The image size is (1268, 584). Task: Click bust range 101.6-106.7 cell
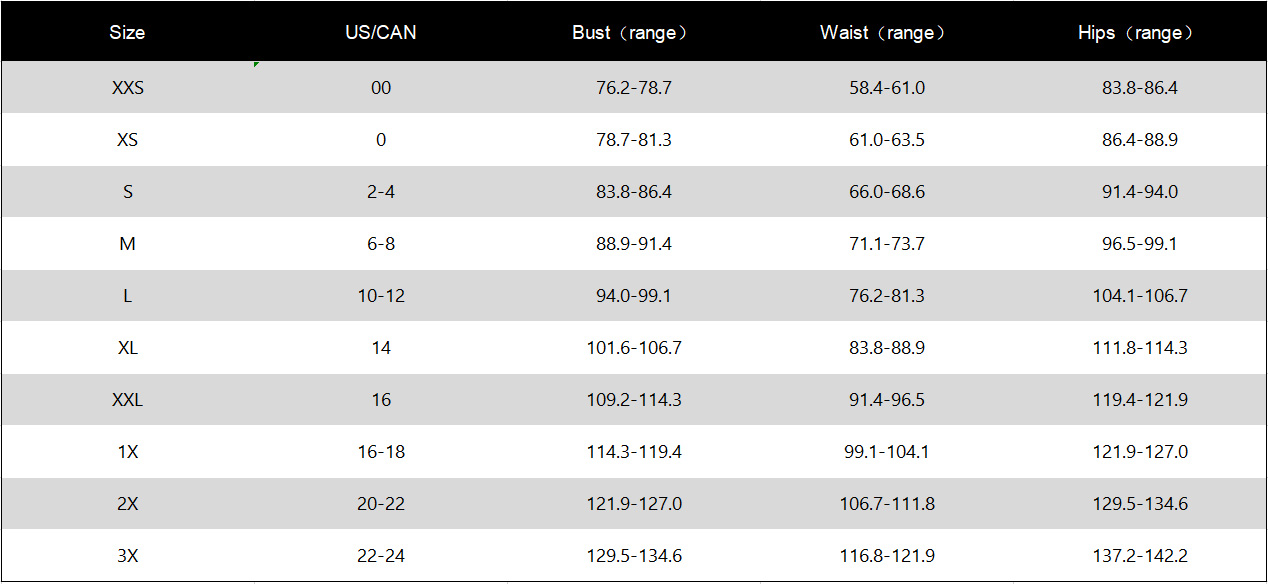633,348
